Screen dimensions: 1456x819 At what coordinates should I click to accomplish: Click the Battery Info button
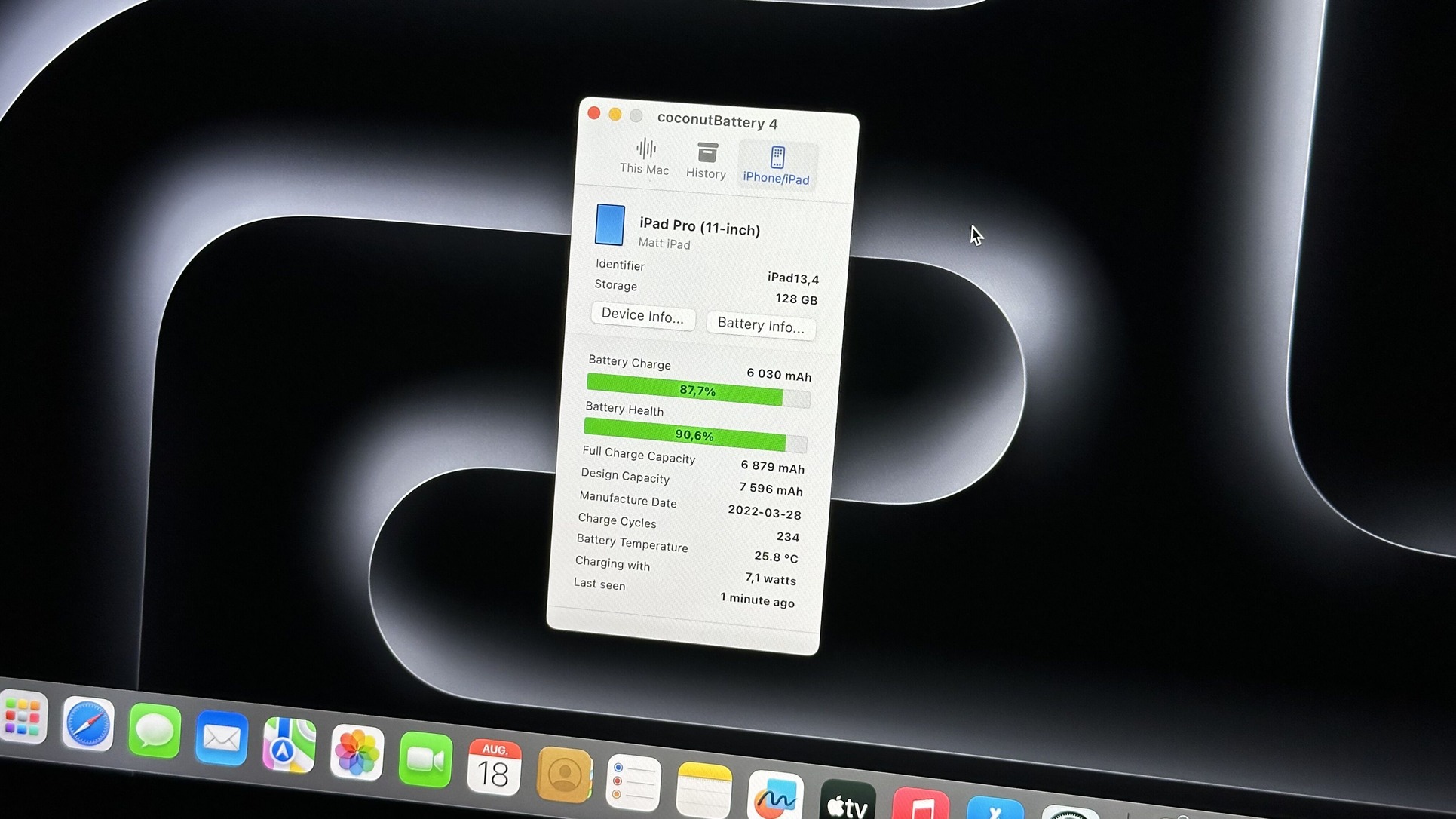(x=760, y=325)
